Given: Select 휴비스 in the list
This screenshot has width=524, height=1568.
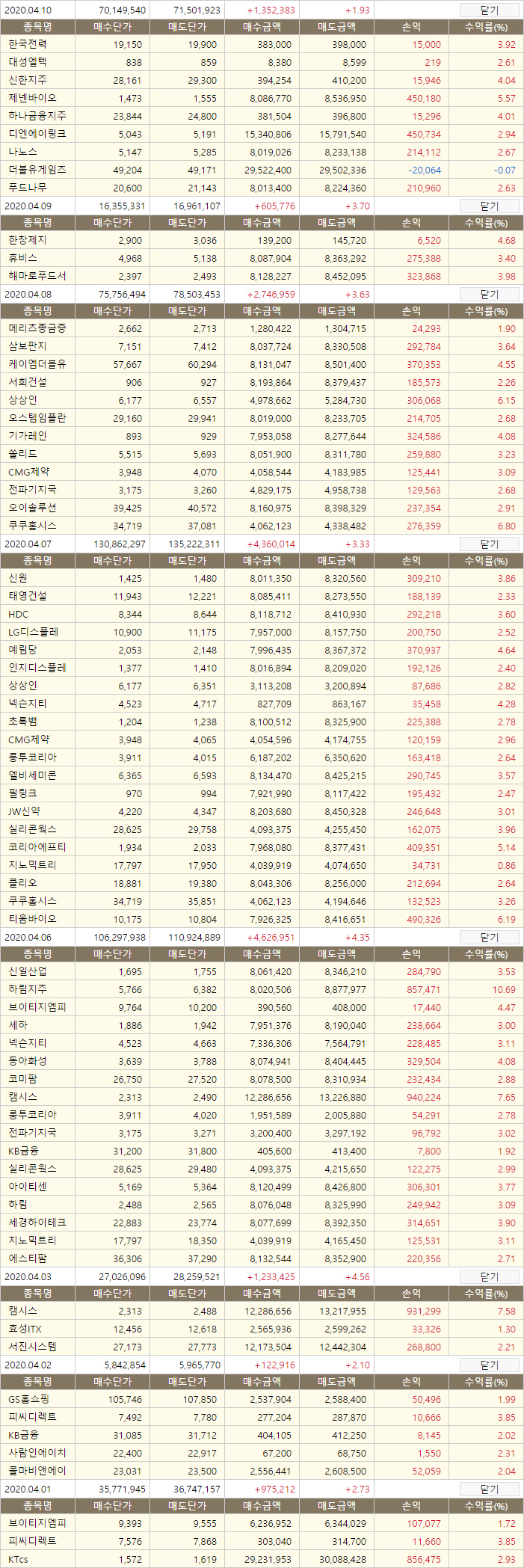Looking at the screenshot, I should (x=22, y=258).
